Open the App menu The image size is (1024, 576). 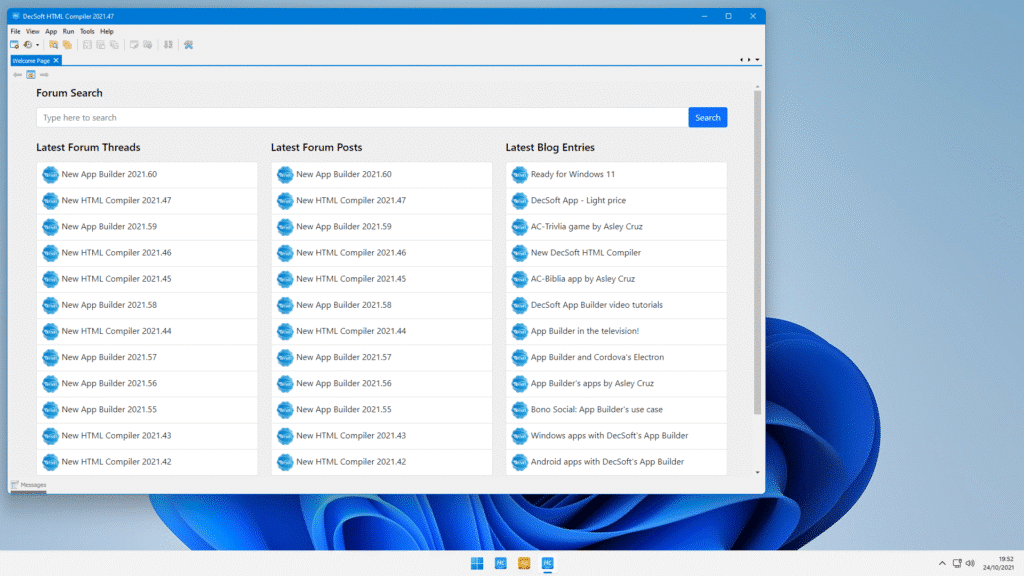click(51, 31)
